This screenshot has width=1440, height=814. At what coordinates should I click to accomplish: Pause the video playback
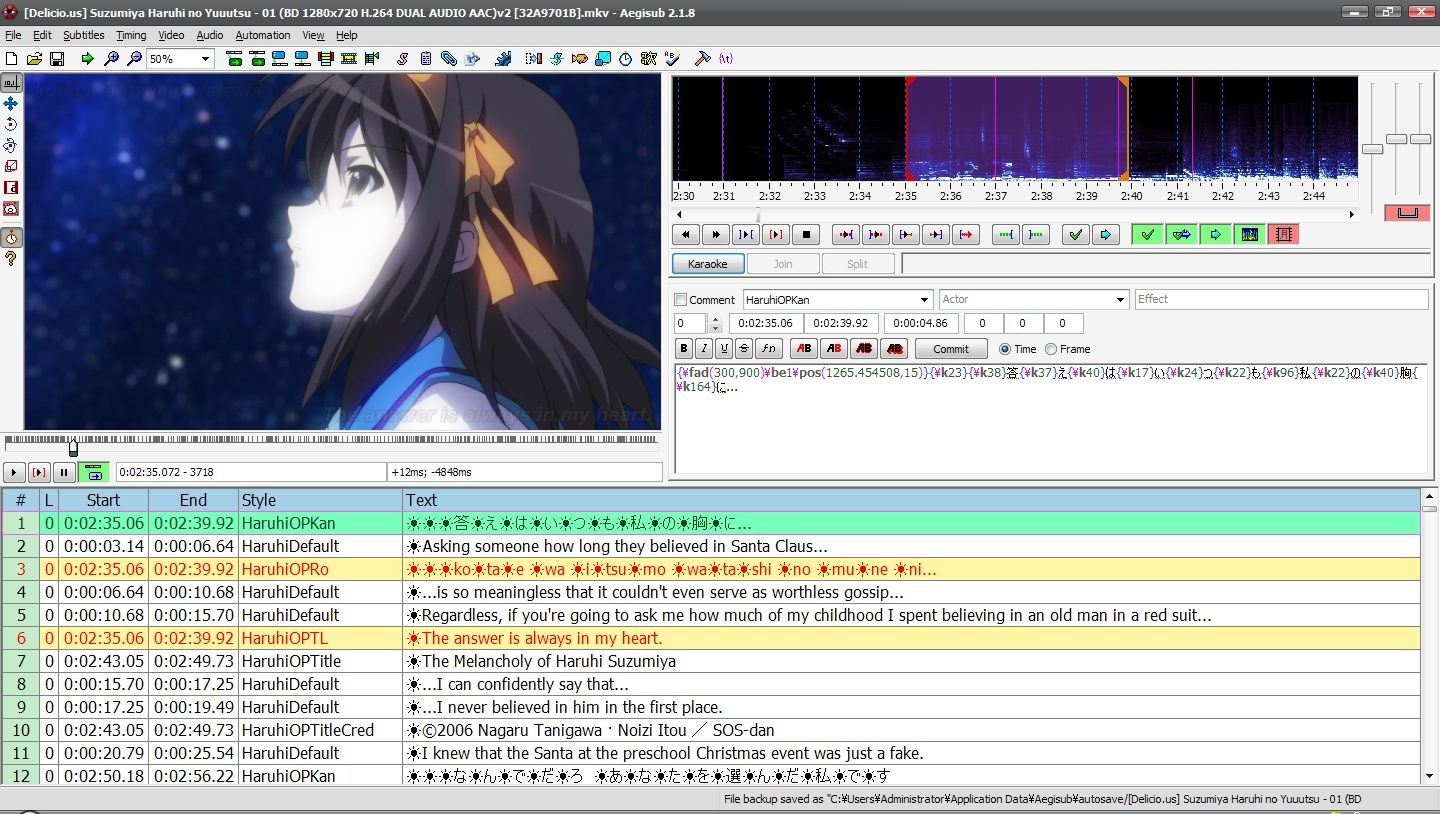(x=64, y=472)
